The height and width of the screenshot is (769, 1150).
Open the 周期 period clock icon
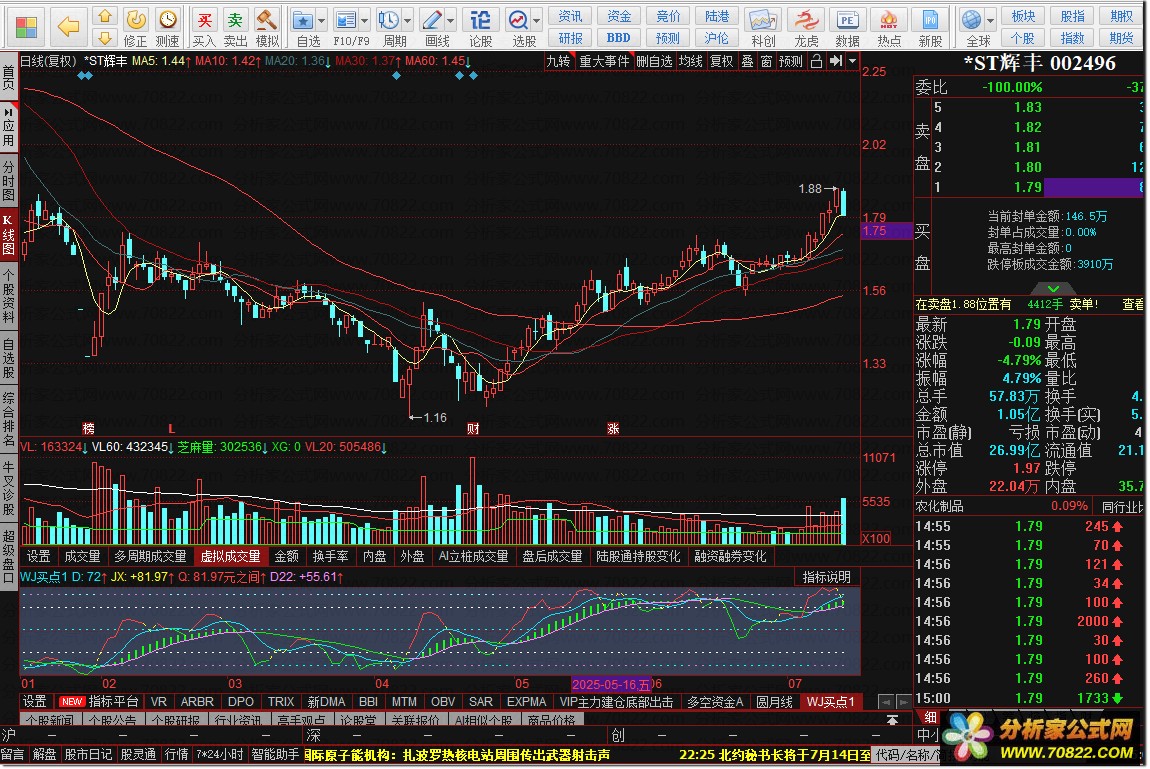coord(389,27)
